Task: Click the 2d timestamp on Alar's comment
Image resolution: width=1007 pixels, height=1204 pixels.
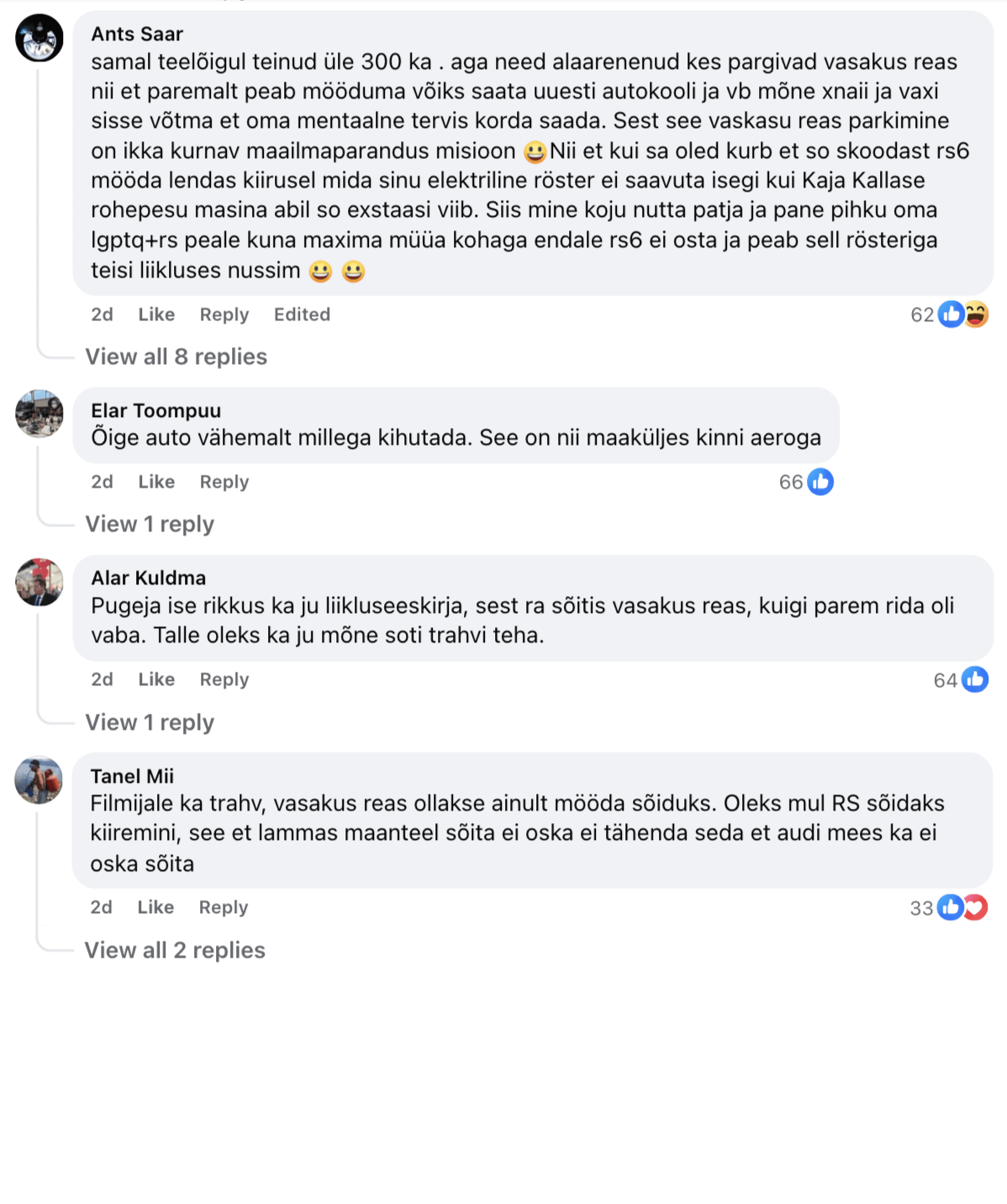Action: pos(102,679)
